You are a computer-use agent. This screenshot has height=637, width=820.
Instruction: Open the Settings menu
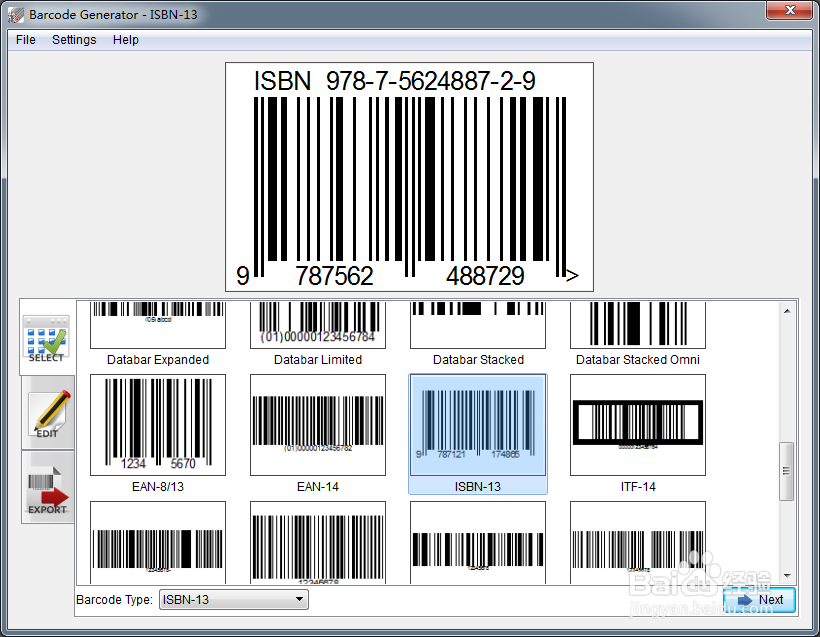(x=74, y=40)
